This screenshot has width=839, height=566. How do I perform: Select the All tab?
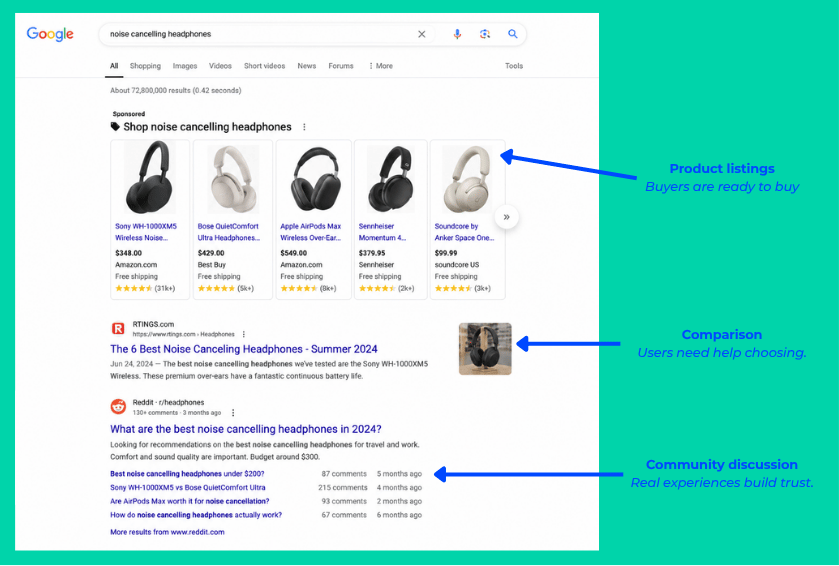(114, 66)
